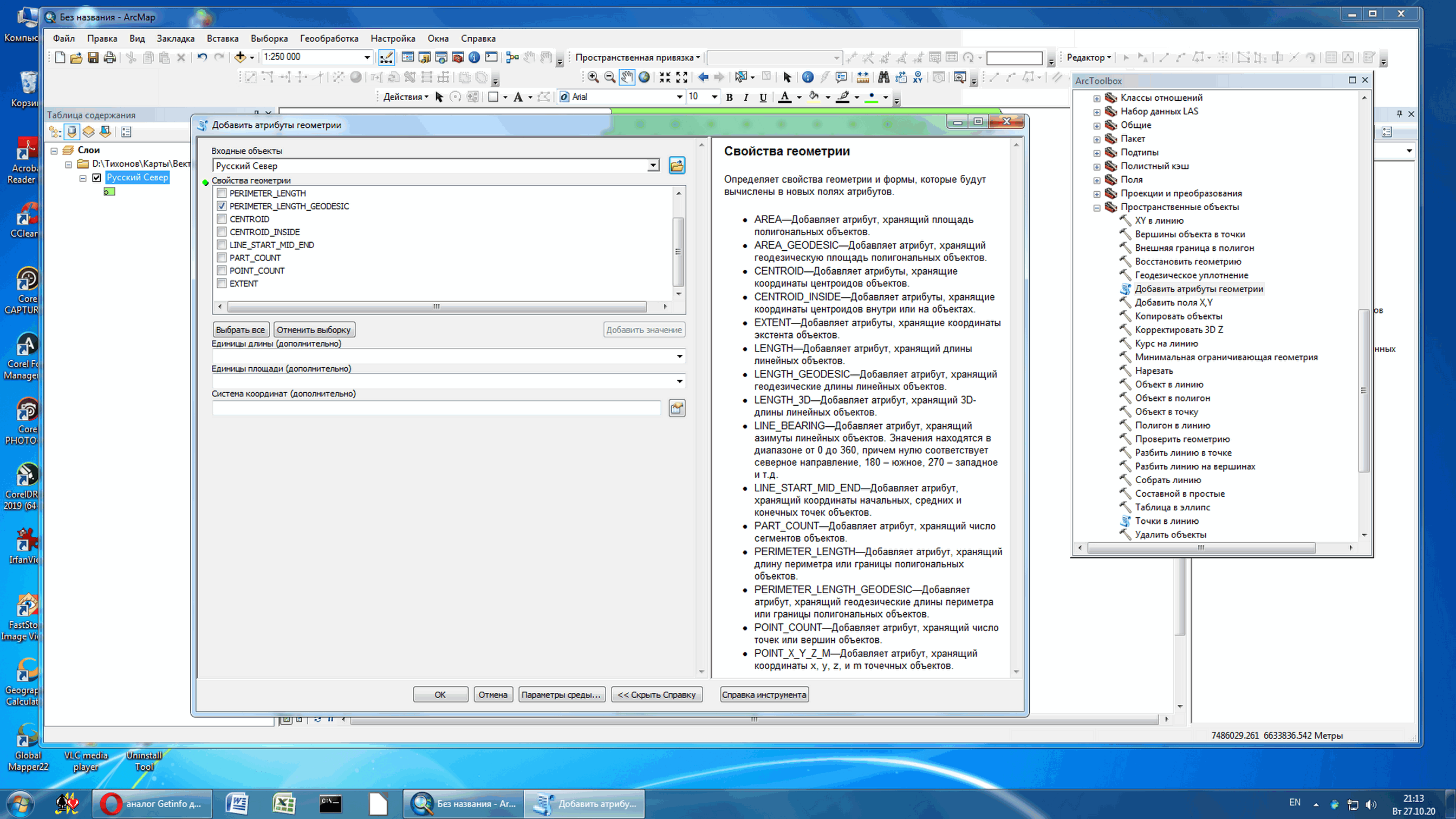Open the Выборка menu
The image size is (1456, 819).
[x=269, y=38]
